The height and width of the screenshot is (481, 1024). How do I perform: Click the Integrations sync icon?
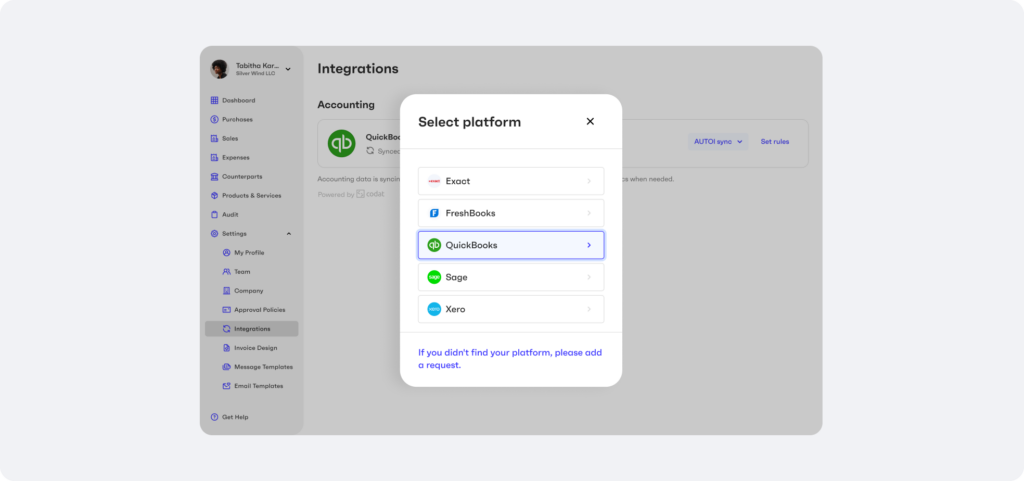(x=227, y=329)
